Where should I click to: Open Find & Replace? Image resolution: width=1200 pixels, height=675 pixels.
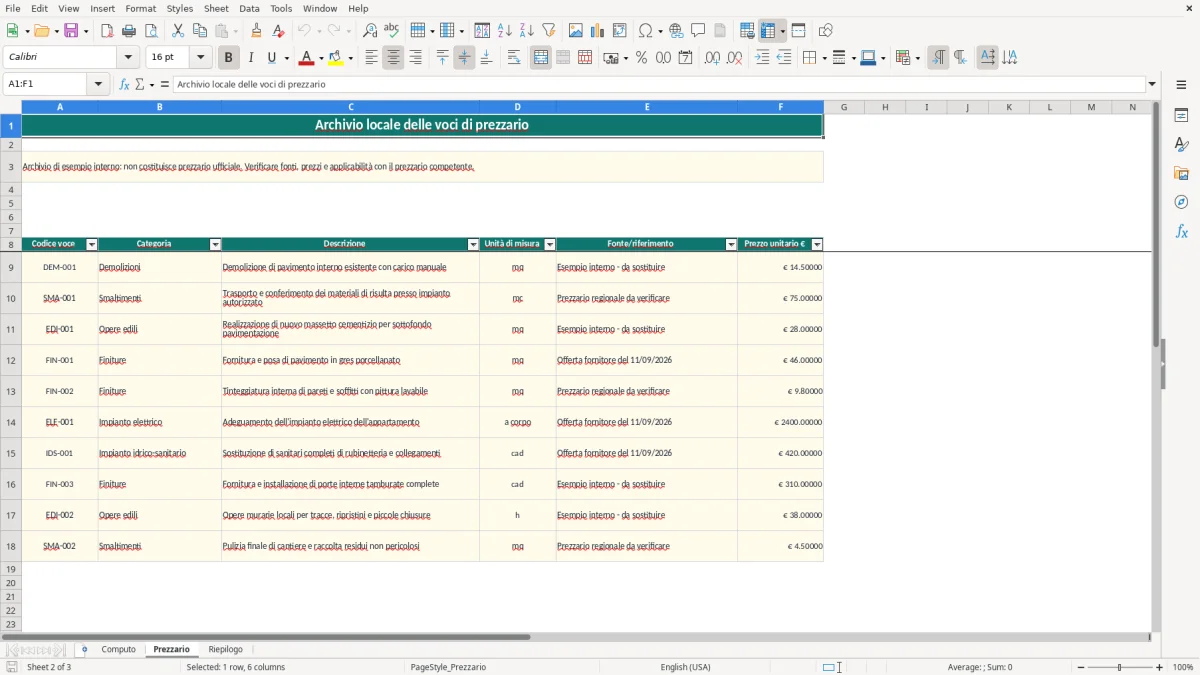370,31
